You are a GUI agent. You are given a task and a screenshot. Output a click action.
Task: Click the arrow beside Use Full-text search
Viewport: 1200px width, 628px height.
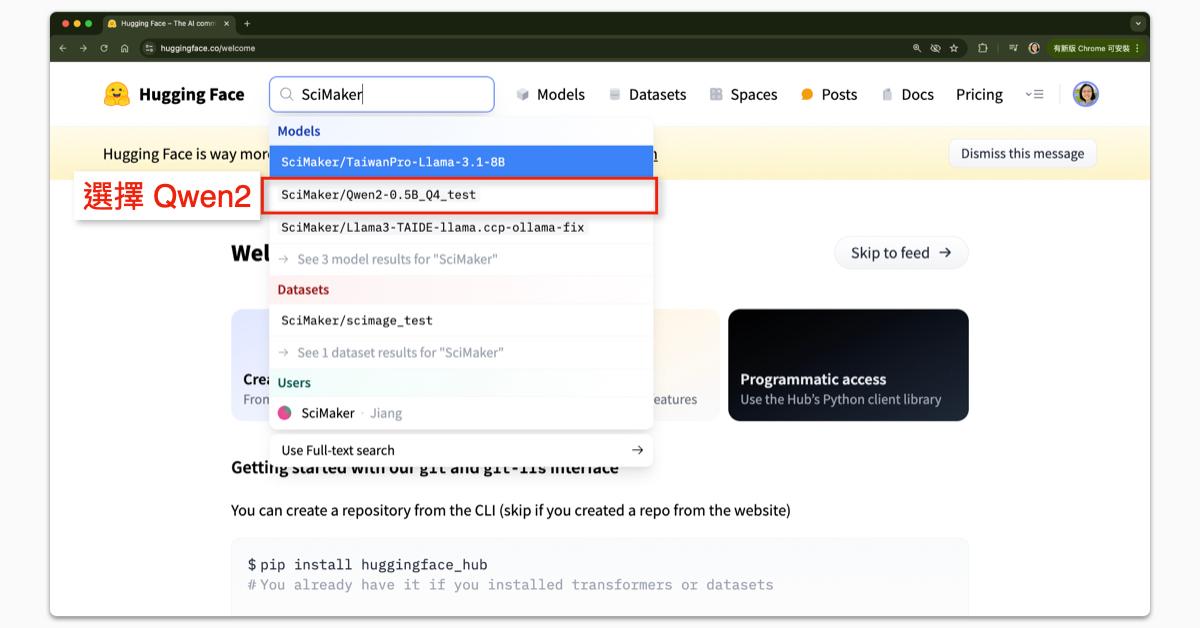(637, 450)
